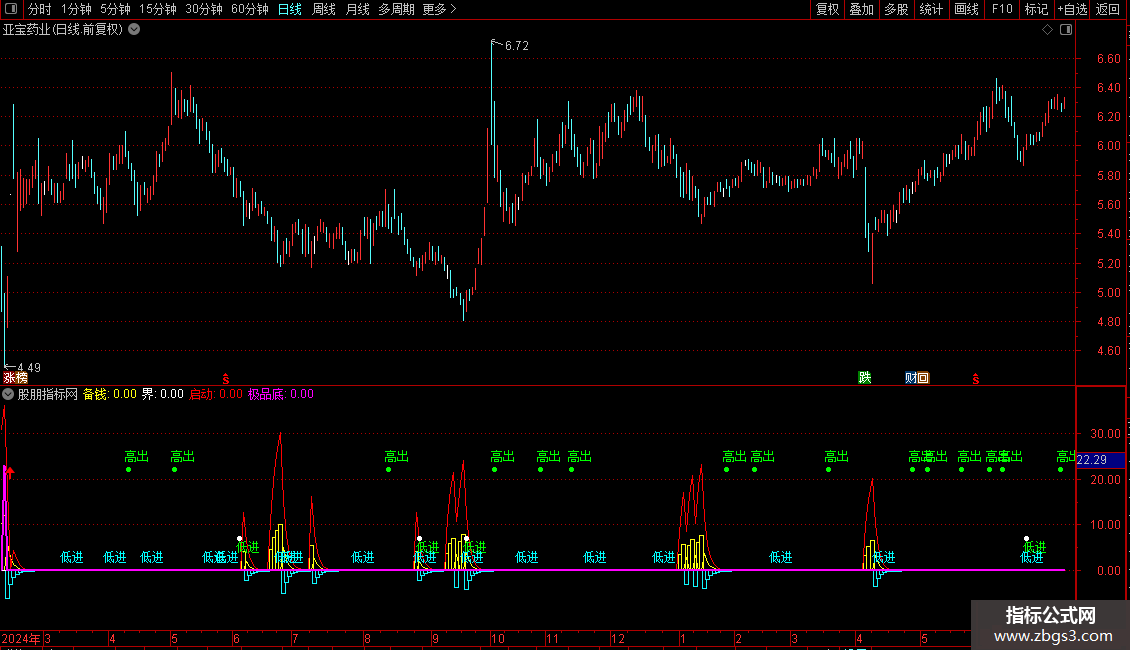The image size is (1130, 650).
Task: Add stock via +自选 button
Action: pyautogui.click(x=1072, y=9)
